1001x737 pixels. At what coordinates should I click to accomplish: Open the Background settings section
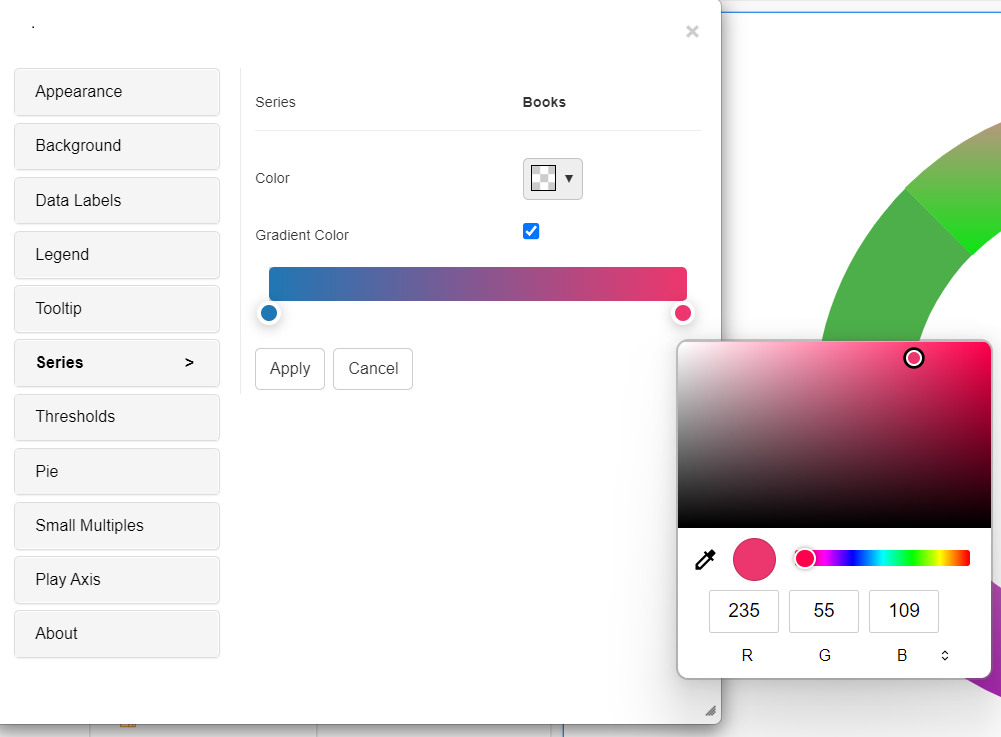(116, 146)
